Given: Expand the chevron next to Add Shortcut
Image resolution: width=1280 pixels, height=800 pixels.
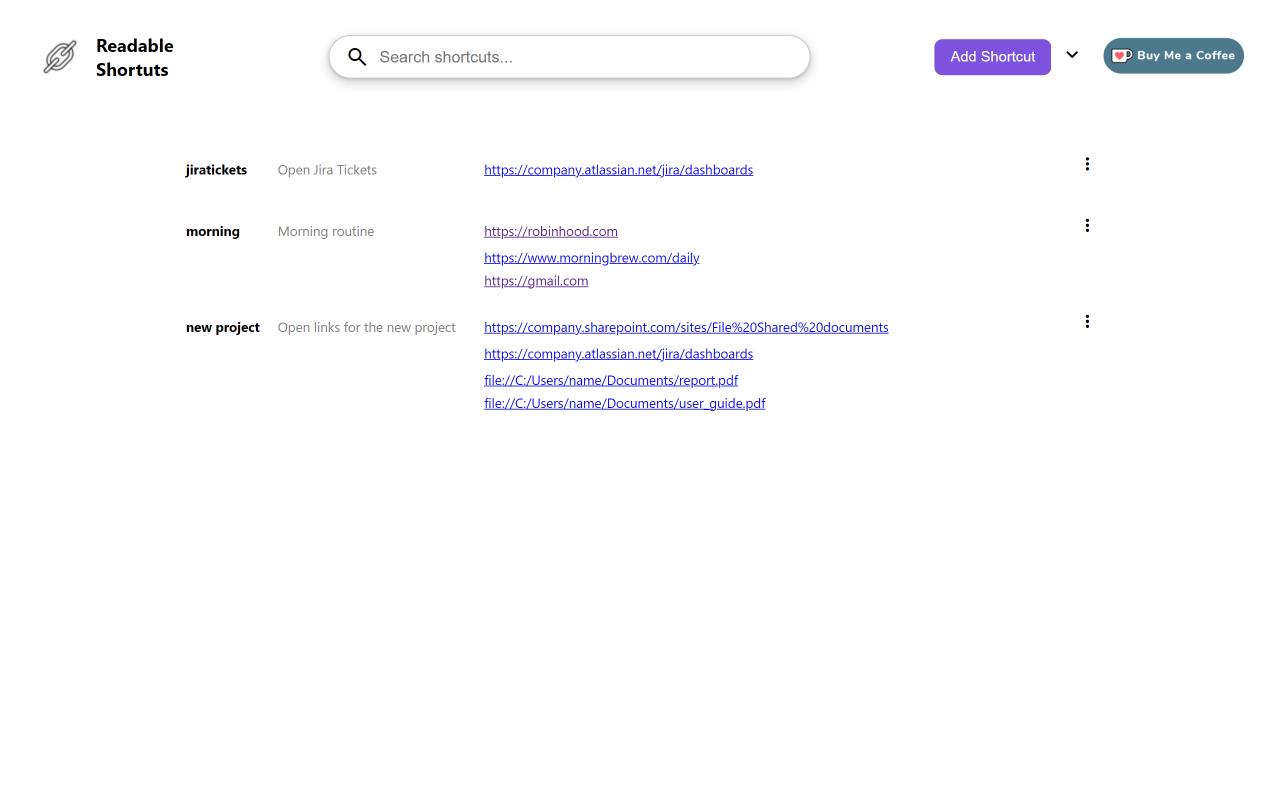Looking at the screenshot, I should [x=1072, y=55].
